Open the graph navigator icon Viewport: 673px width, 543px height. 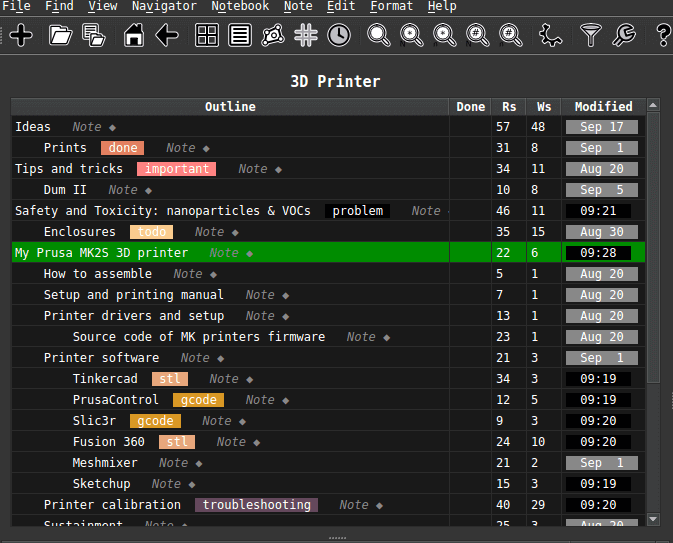[x=273, y=35]
